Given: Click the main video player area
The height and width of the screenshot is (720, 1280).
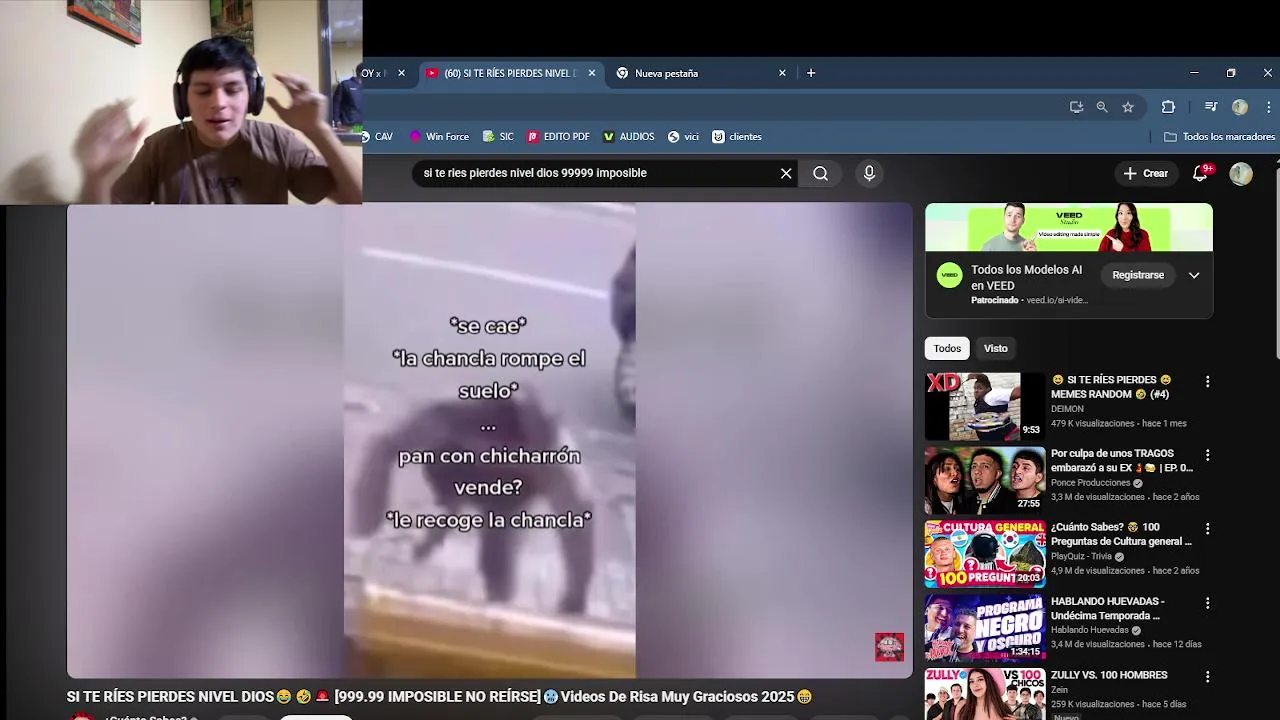Looking at the screenshot, I should point(490,440).
